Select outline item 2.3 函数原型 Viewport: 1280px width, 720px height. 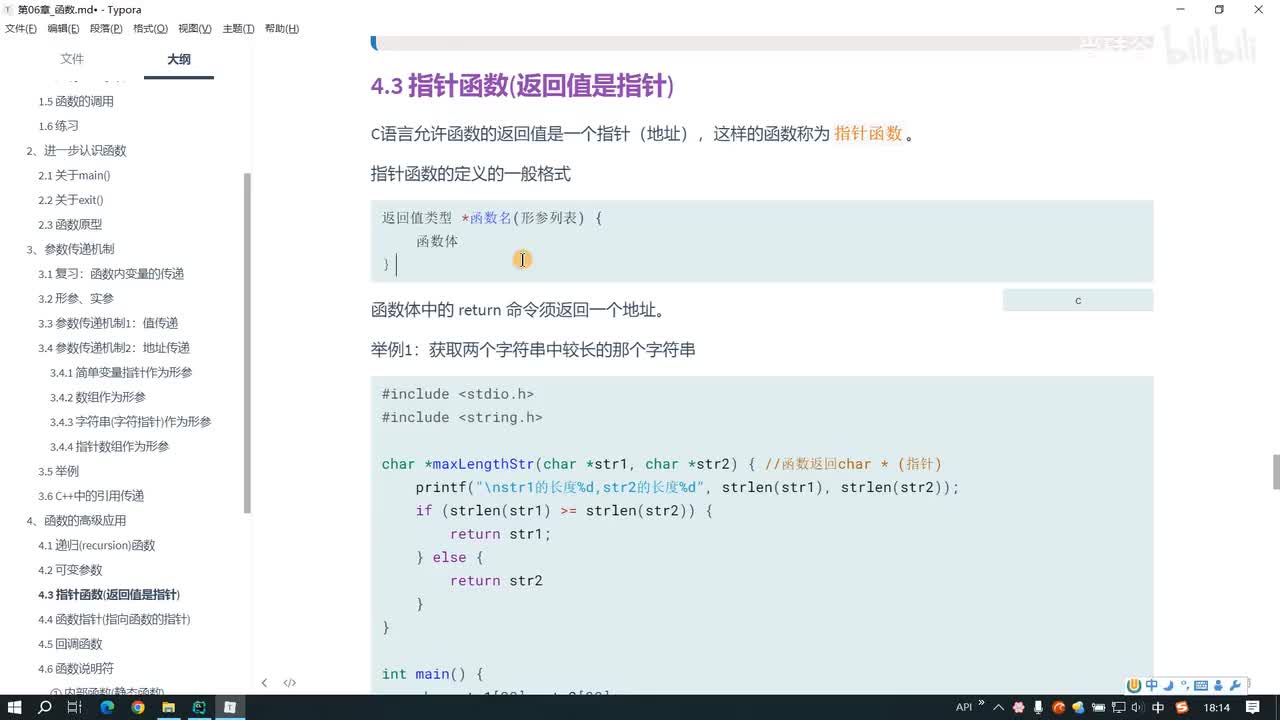point(70,225)
